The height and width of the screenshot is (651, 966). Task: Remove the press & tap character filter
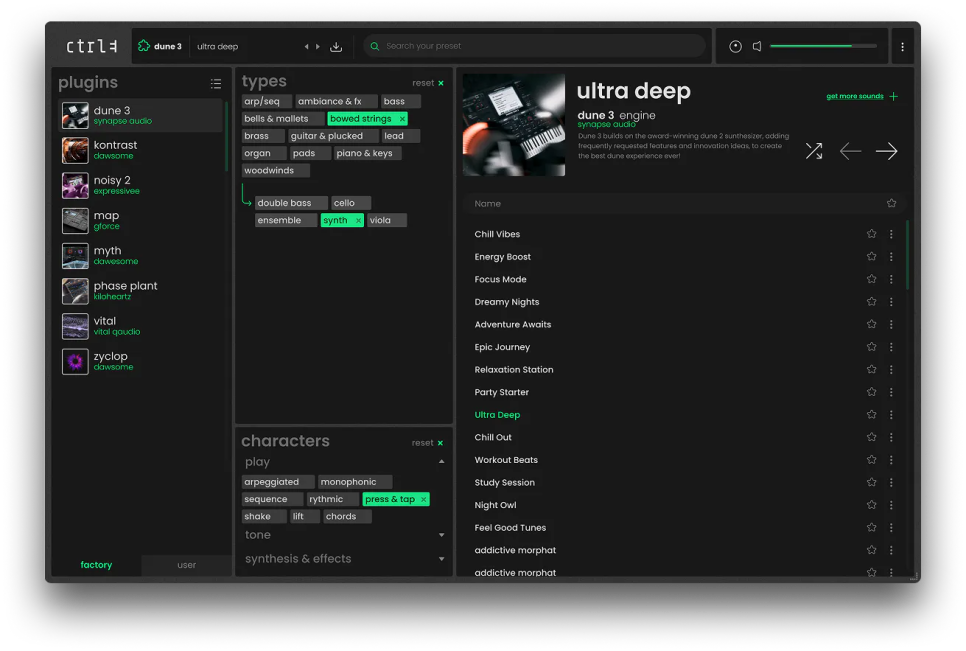pos(423,499)
